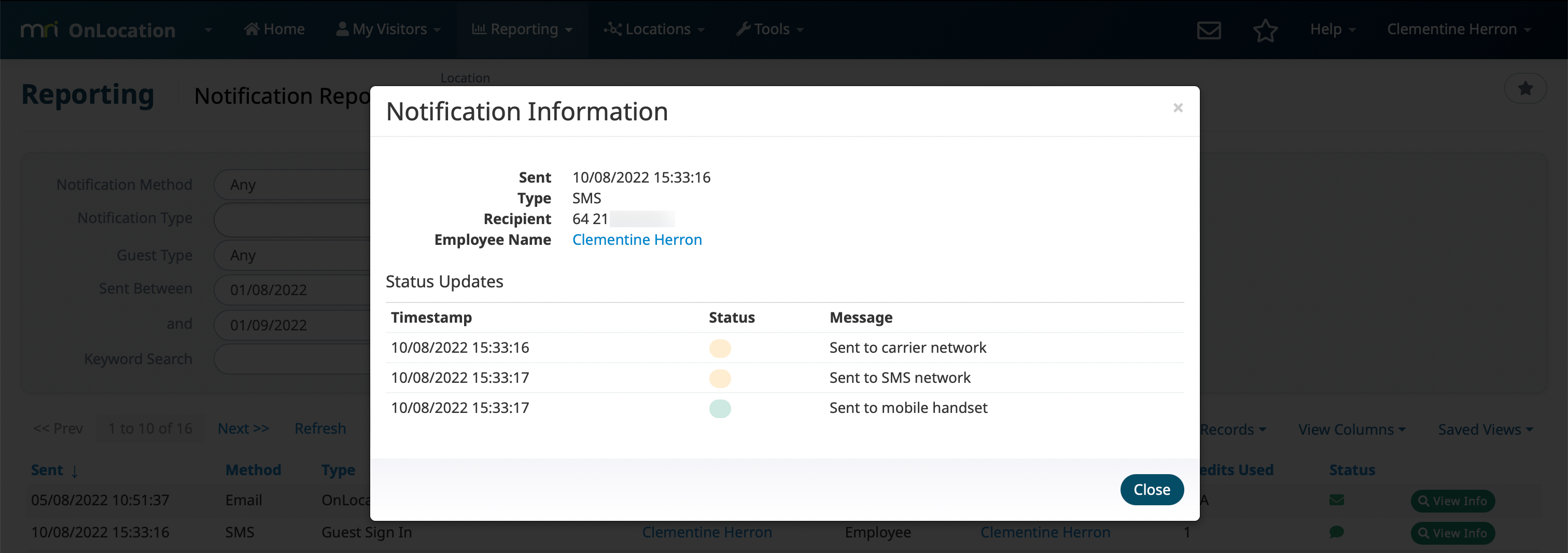
Task: Click the star favorites icon in top navigation
Action: (x=1266, y=29)
